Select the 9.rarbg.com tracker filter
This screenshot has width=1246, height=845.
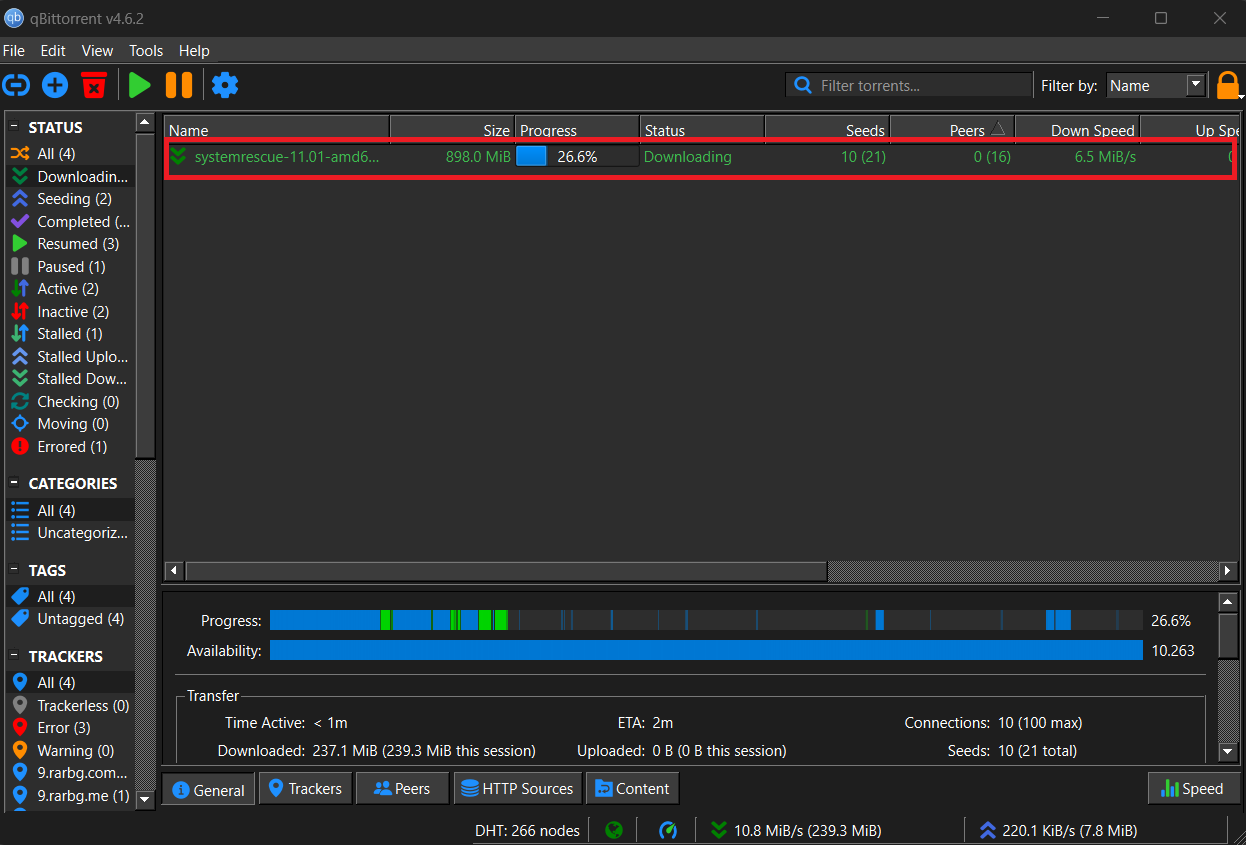coord(70,773)
